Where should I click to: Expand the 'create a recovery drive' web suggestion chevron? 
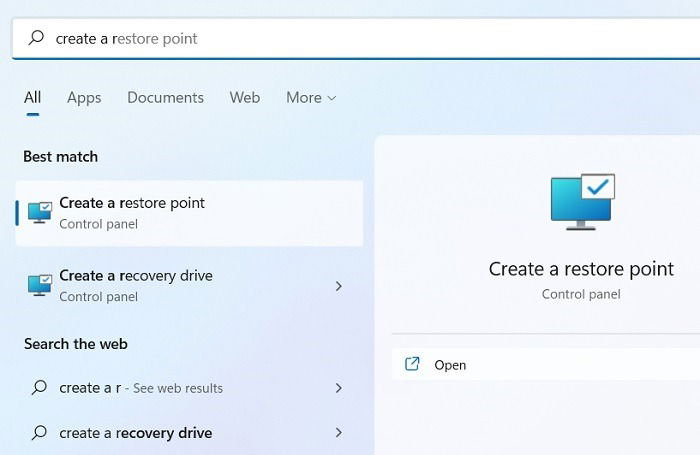click(x=338, y=432)
